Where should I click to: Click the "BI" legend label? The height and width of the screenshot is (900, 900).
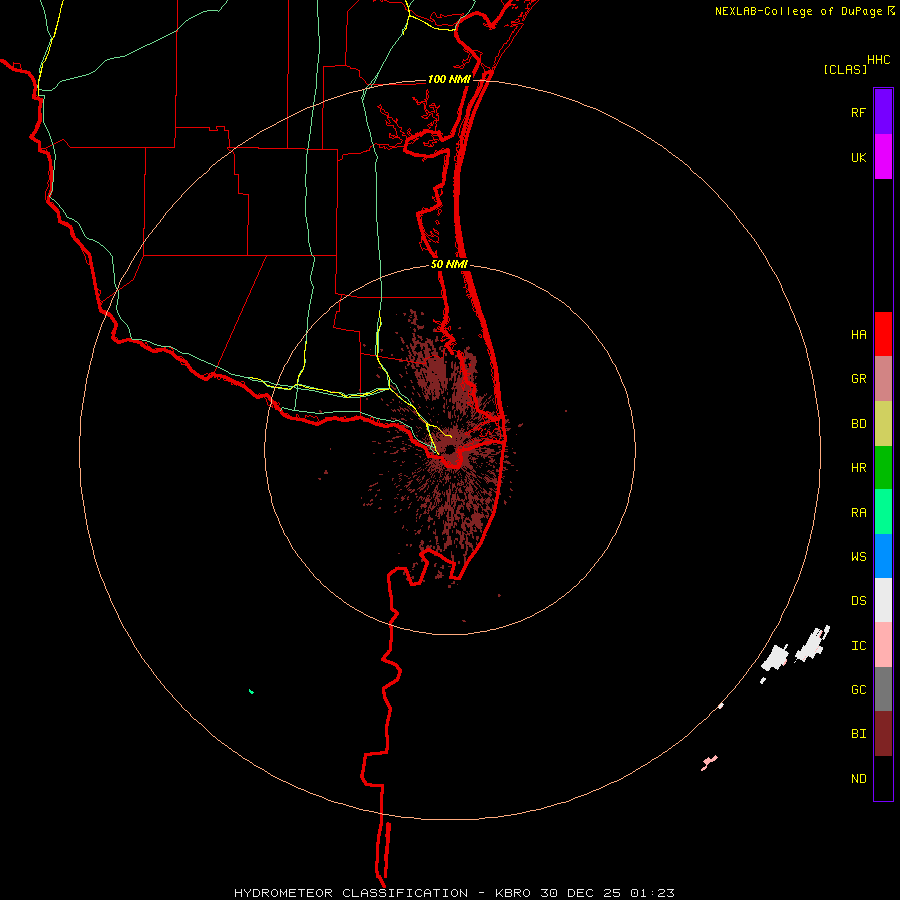pos(858,734)
